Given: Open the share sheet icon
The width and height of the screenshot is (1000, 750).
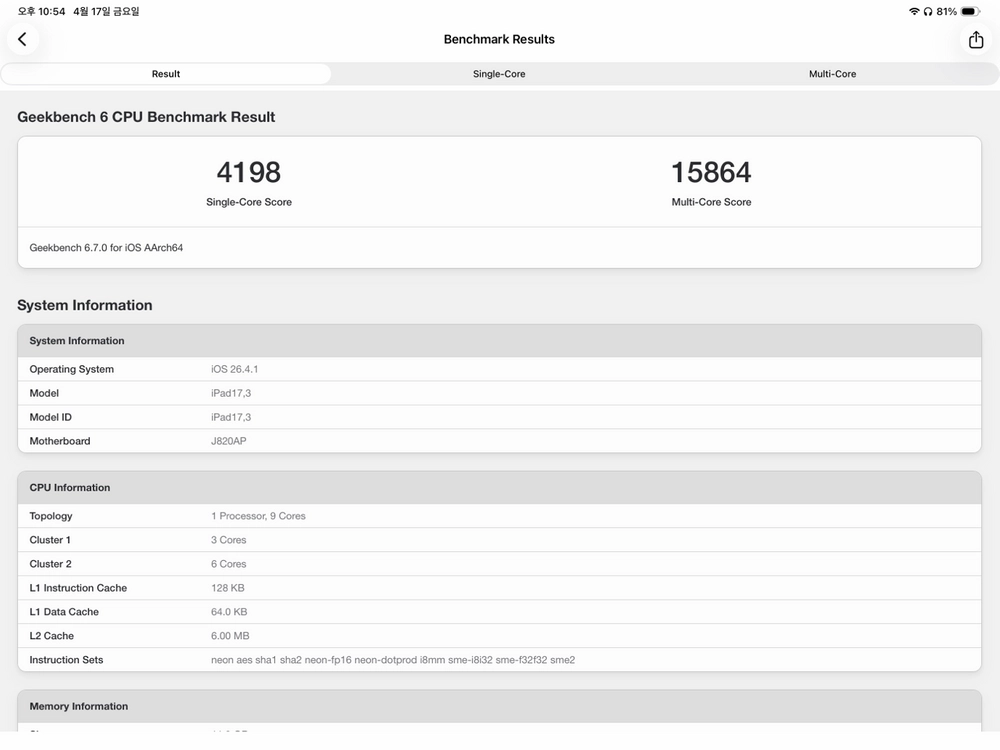Looking at the screenshot, I should coord(976,40).
